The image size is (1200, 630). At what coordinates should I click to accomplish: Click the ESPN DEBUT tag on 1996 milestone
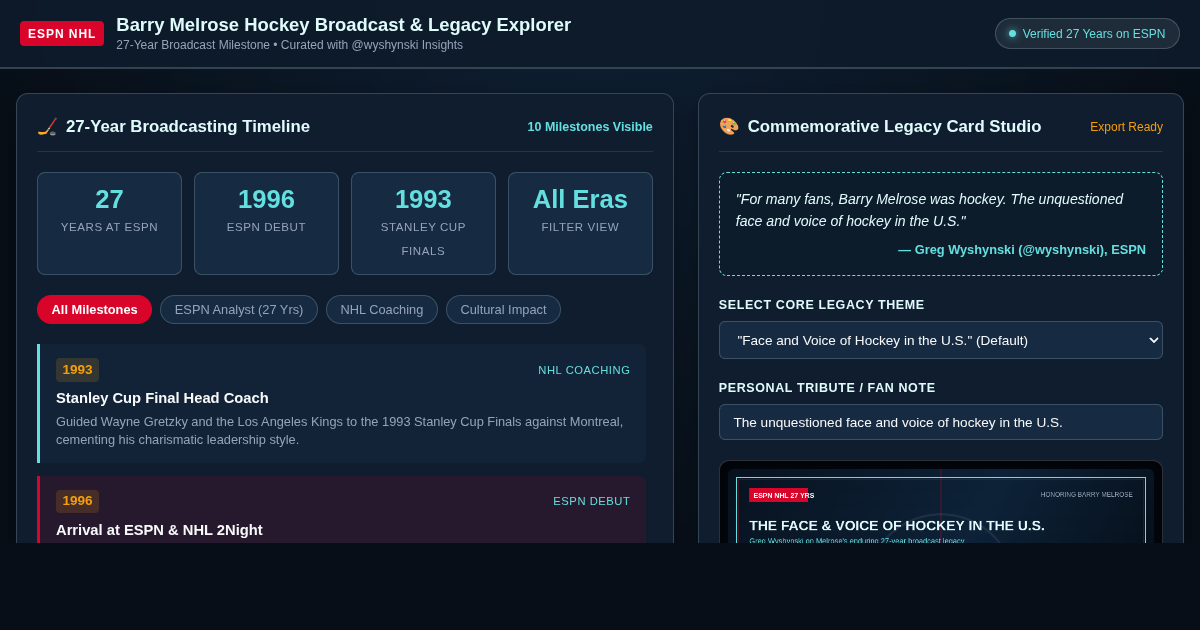pos(592,501)
